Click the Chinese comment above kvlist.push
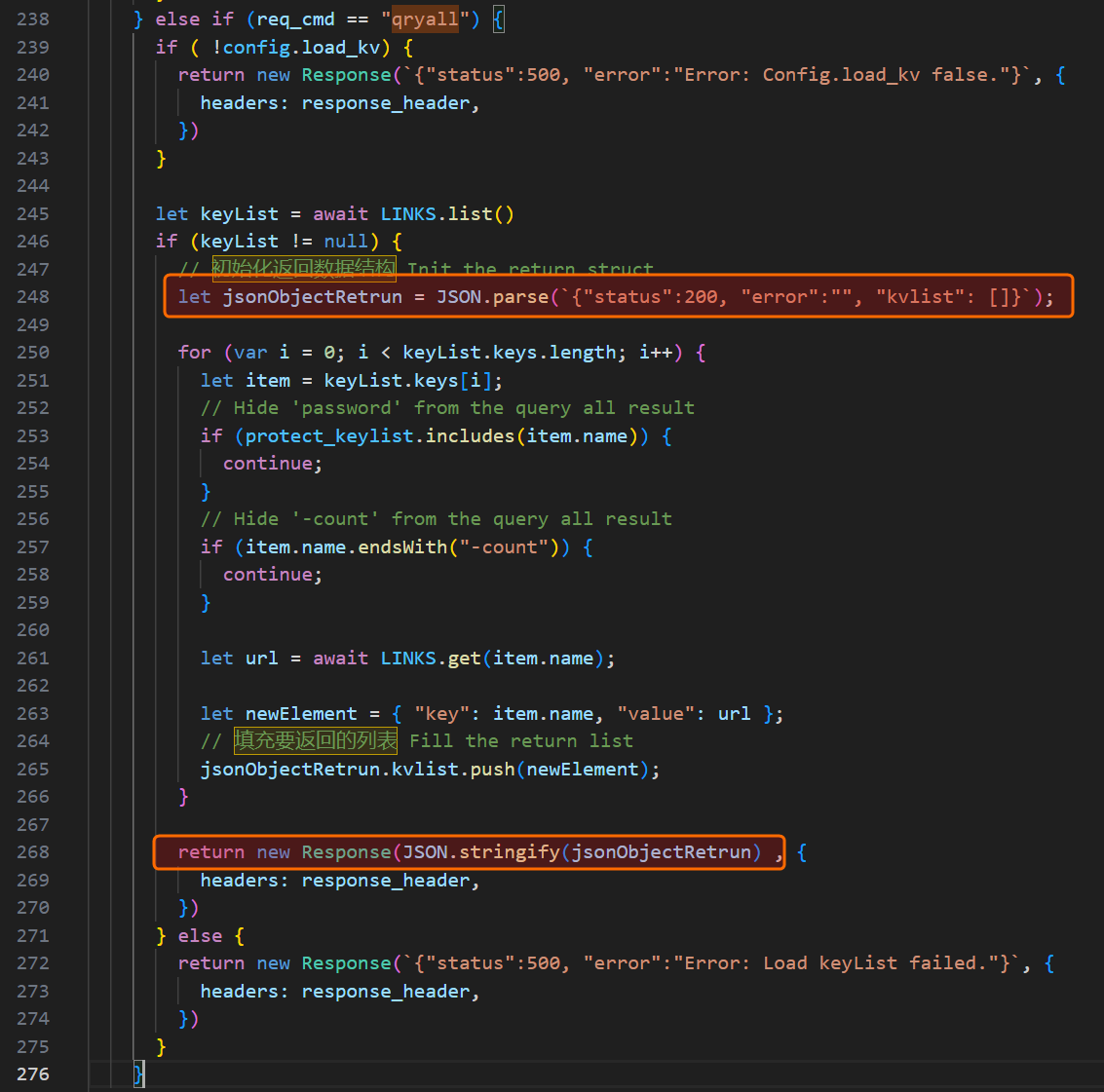 coord(316,741)
